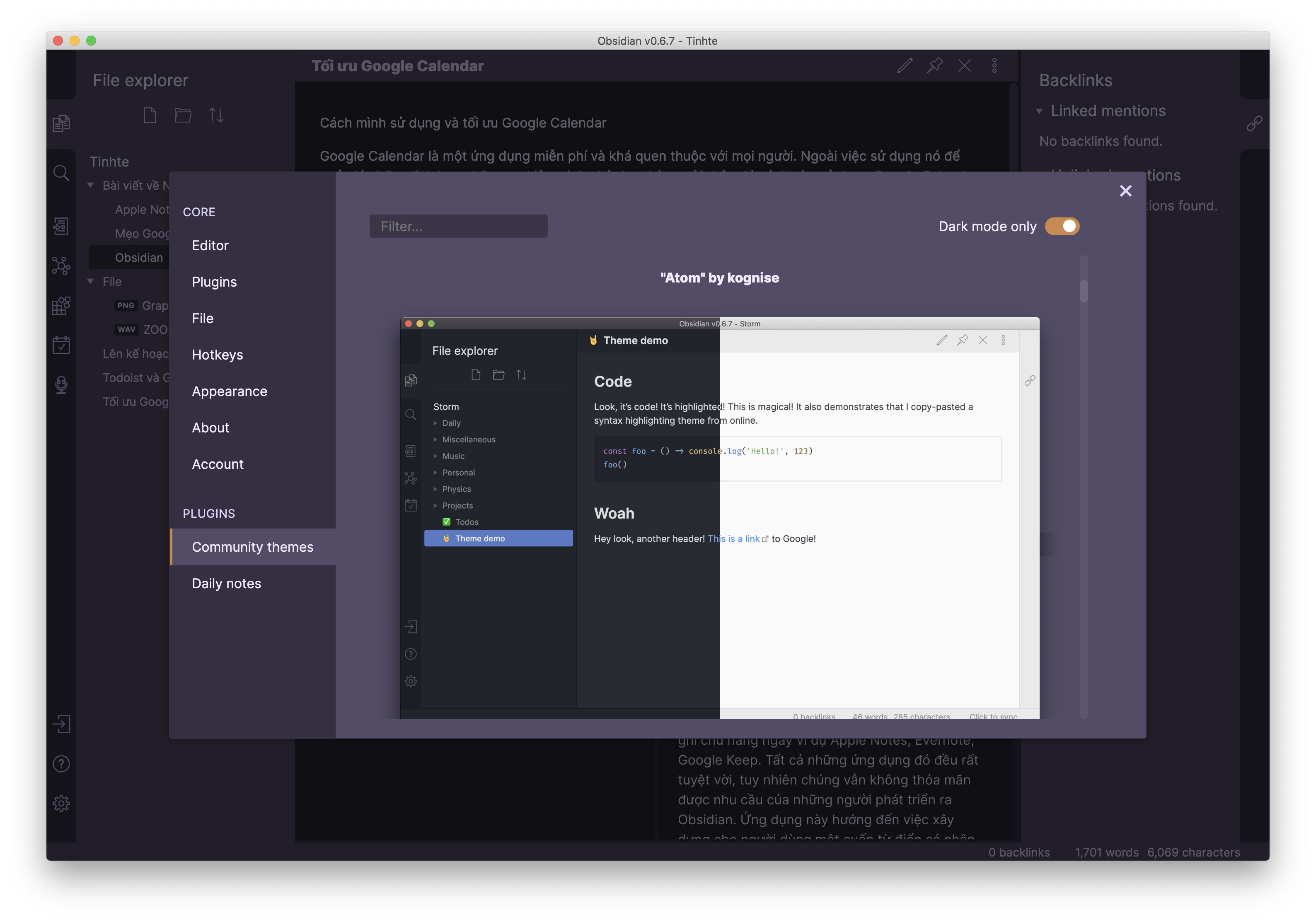Viewport: 1316px width, 922px height.
Task: Collapse the Linked mentions section
Action: pyautogui.click(x=1039, y=111)
